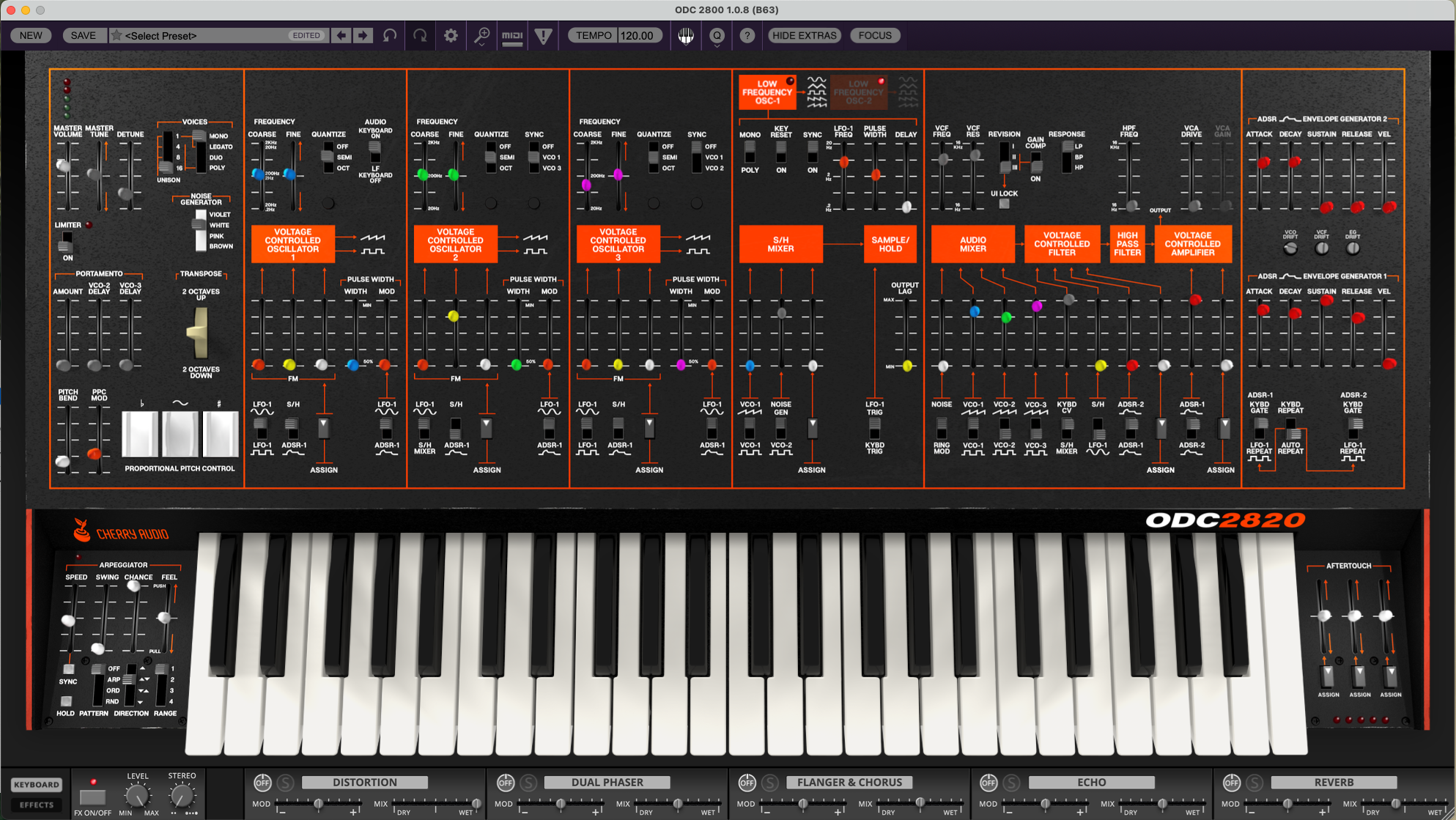Click the HIDE EXTRAS button

[x=804, y=35]
